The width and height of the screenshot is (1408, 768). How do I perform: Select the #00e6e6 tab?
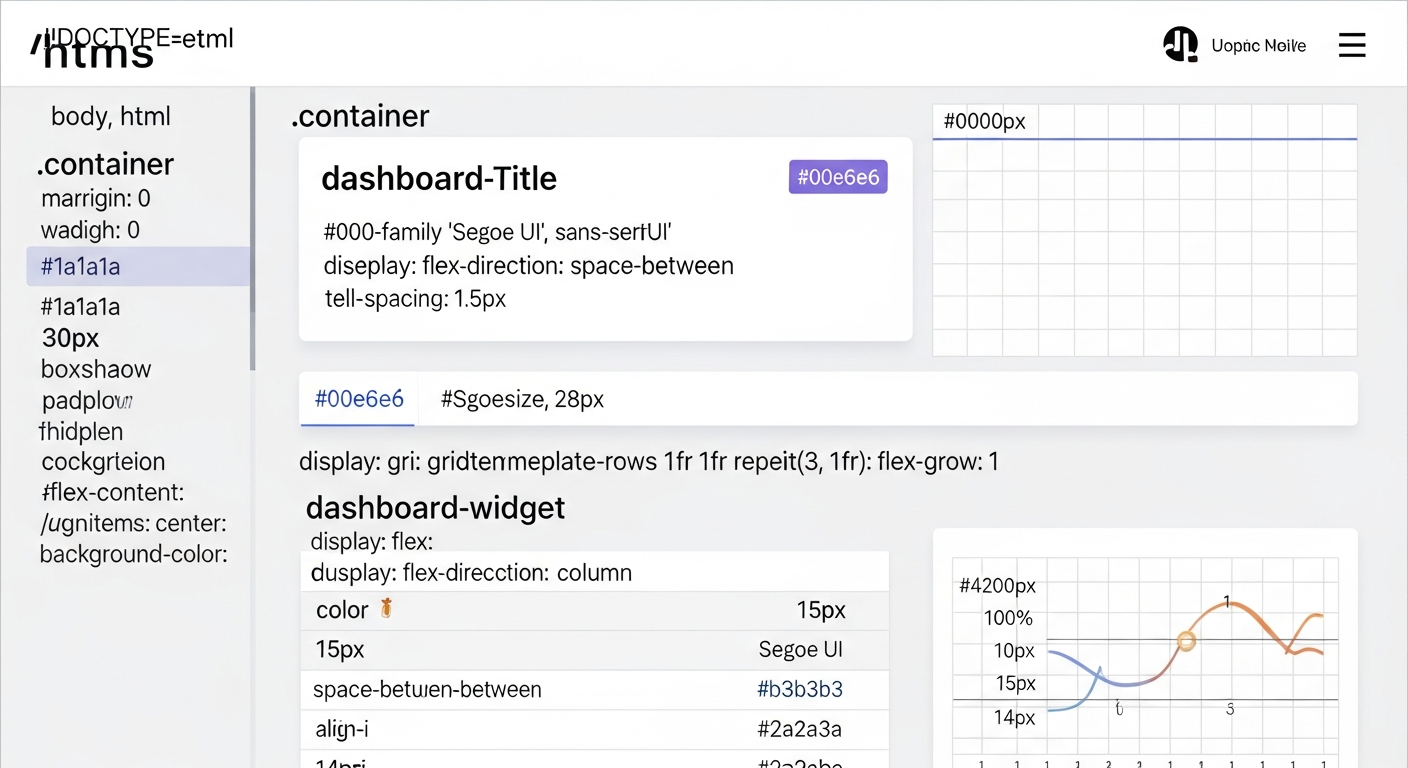click(x=359, y=400)
